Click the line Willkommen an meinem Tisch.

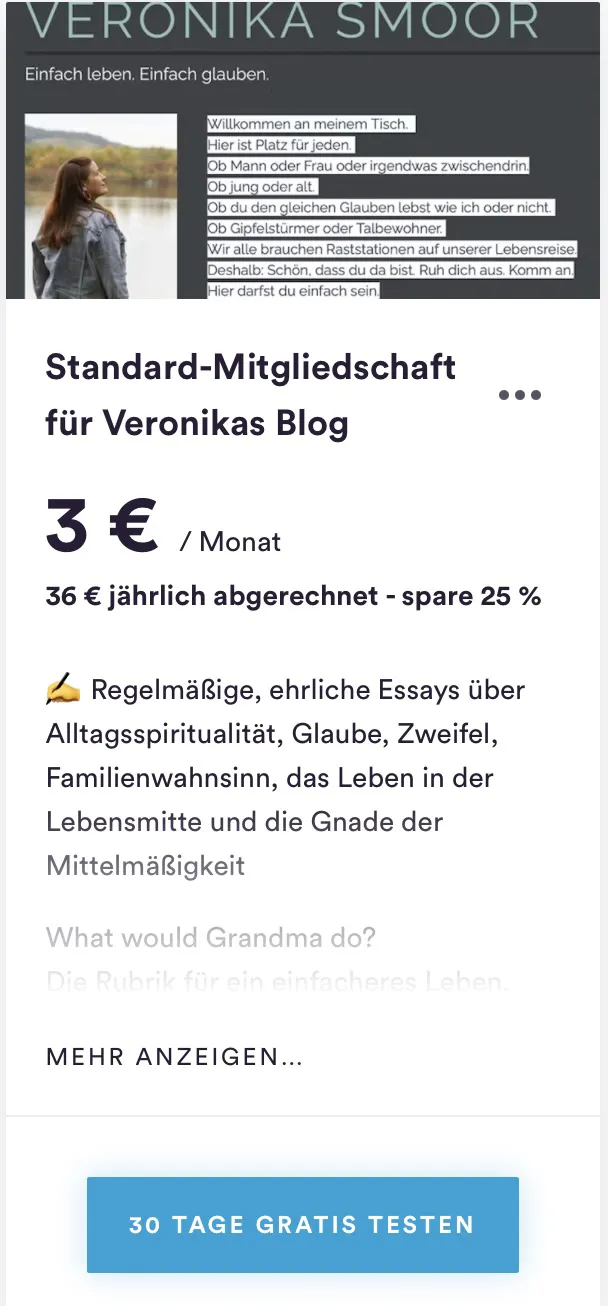tap(310, 124)
